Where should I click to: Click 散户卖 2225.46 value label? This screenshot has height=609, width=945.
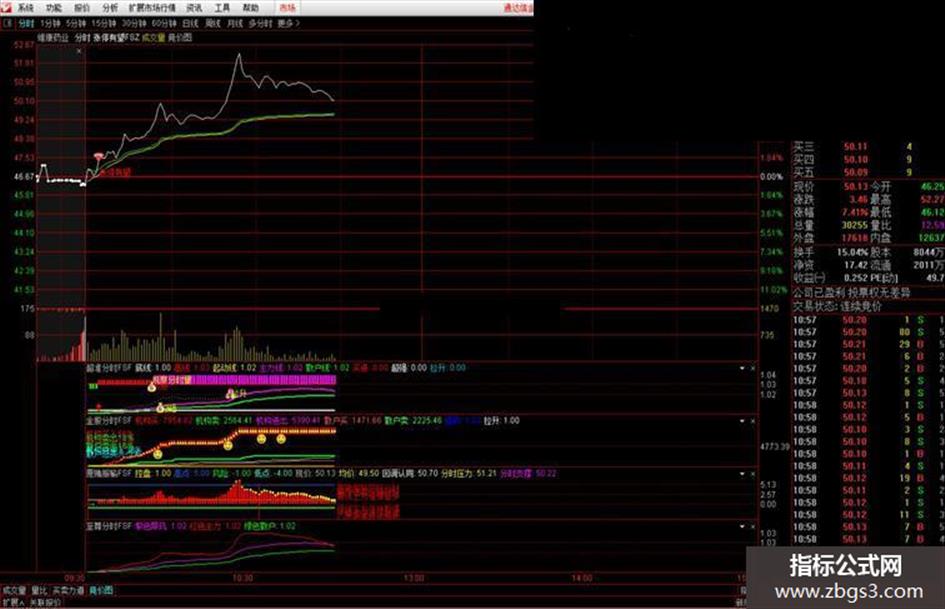(413, 421)
